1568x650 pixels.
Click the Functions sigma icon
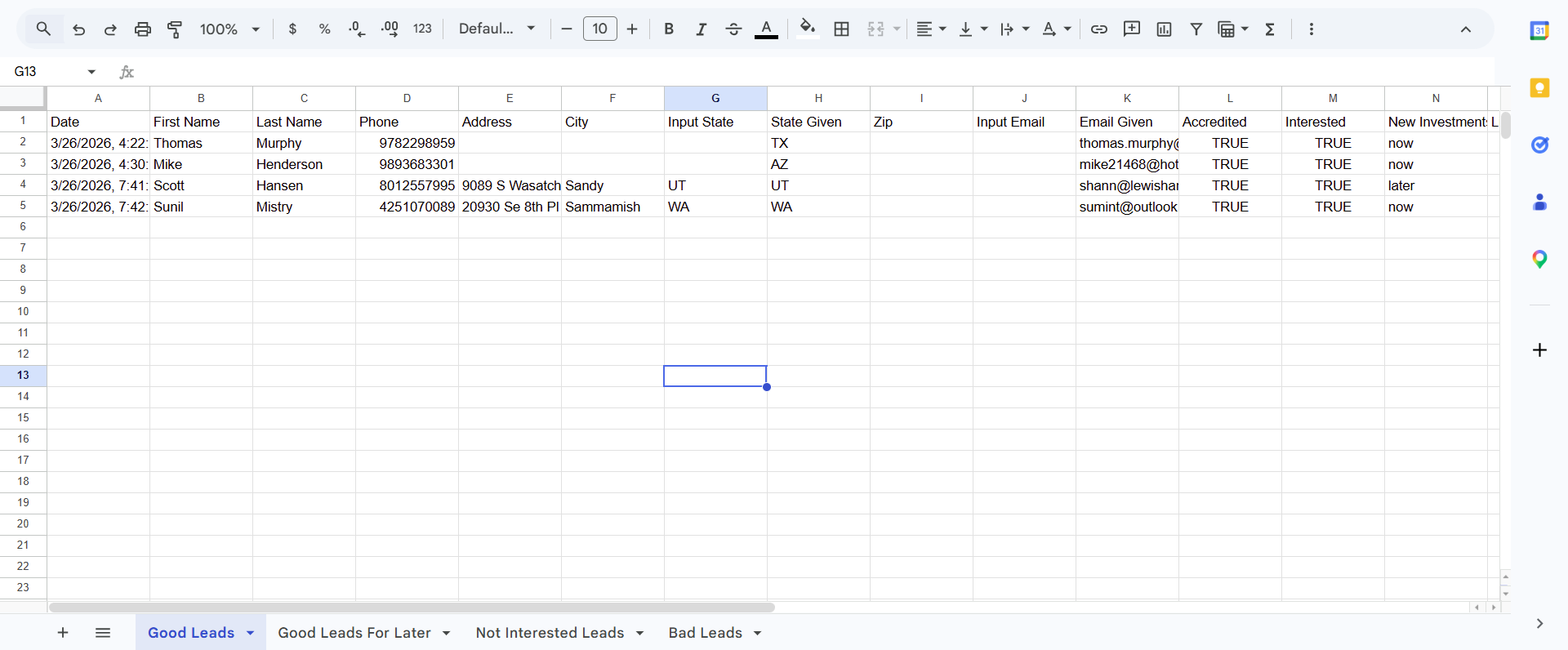[x=1270, y=29]
